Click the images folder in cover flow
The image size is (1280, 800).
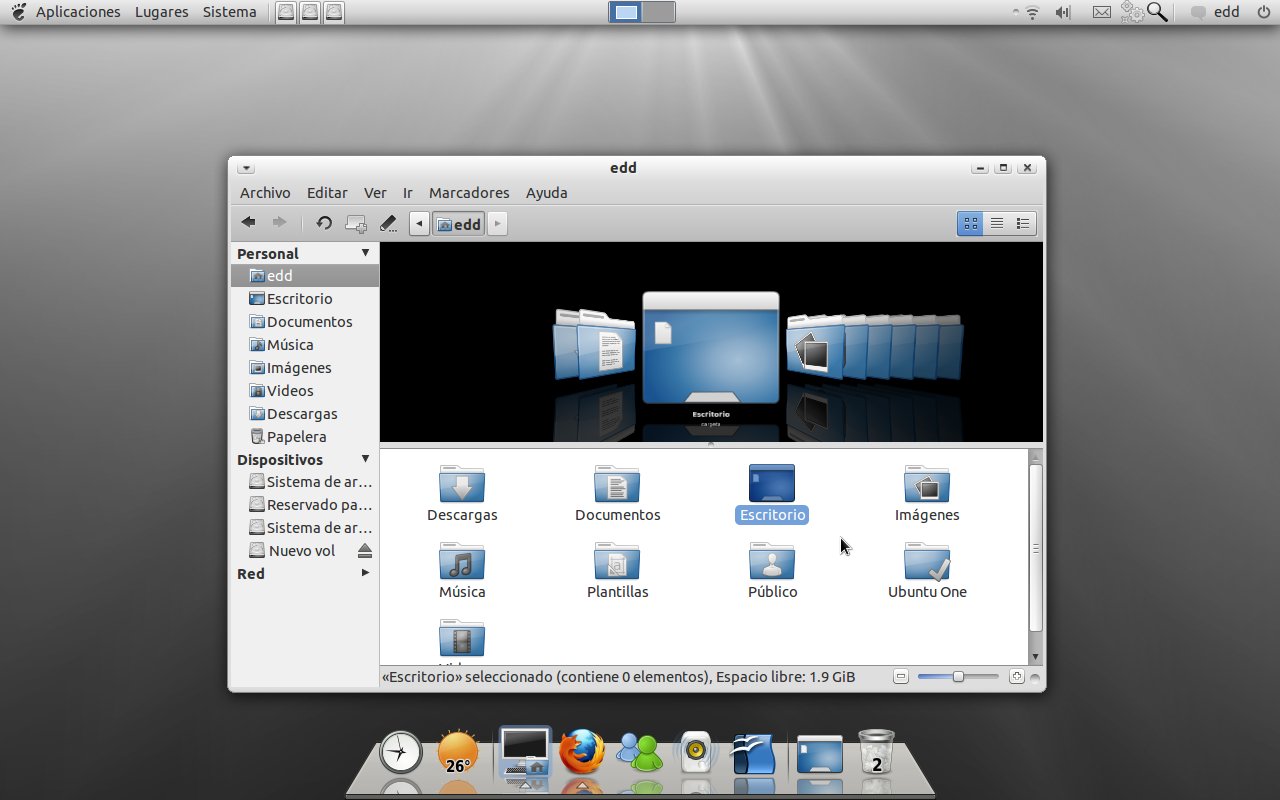click(813, 345)
